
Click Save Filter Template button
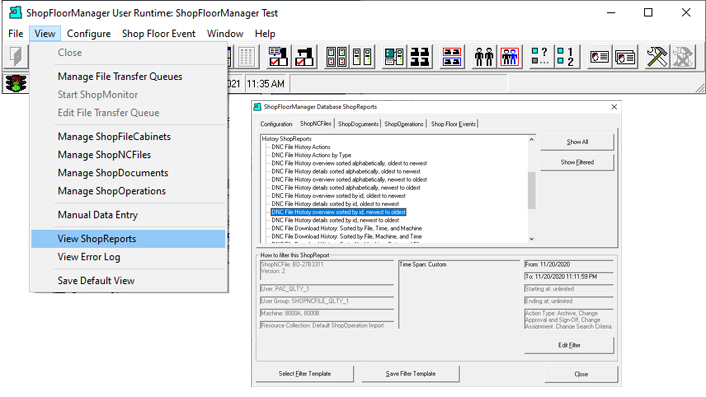click(x=411, y=374)
